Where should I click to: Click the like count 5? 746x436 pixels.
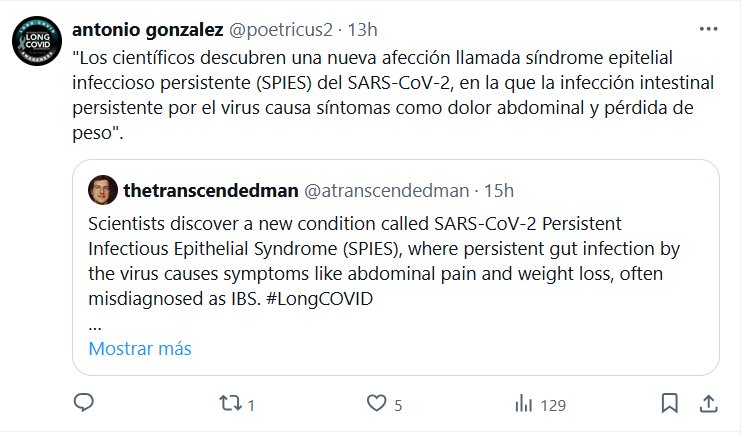(x=398, y=405)
